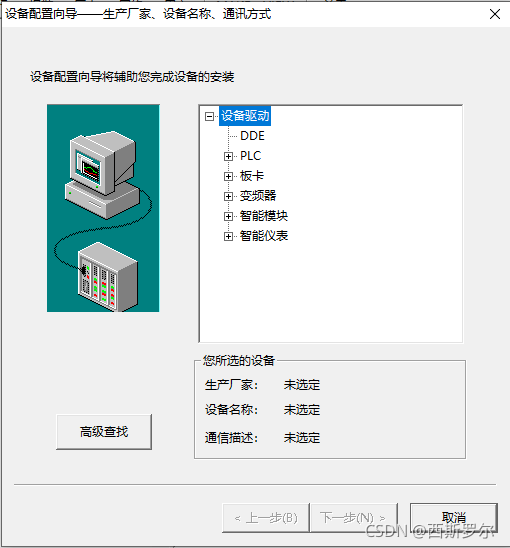The image size is (510, 548).
Task: Select the 变频器 tree label
Action: coord(258,196)
